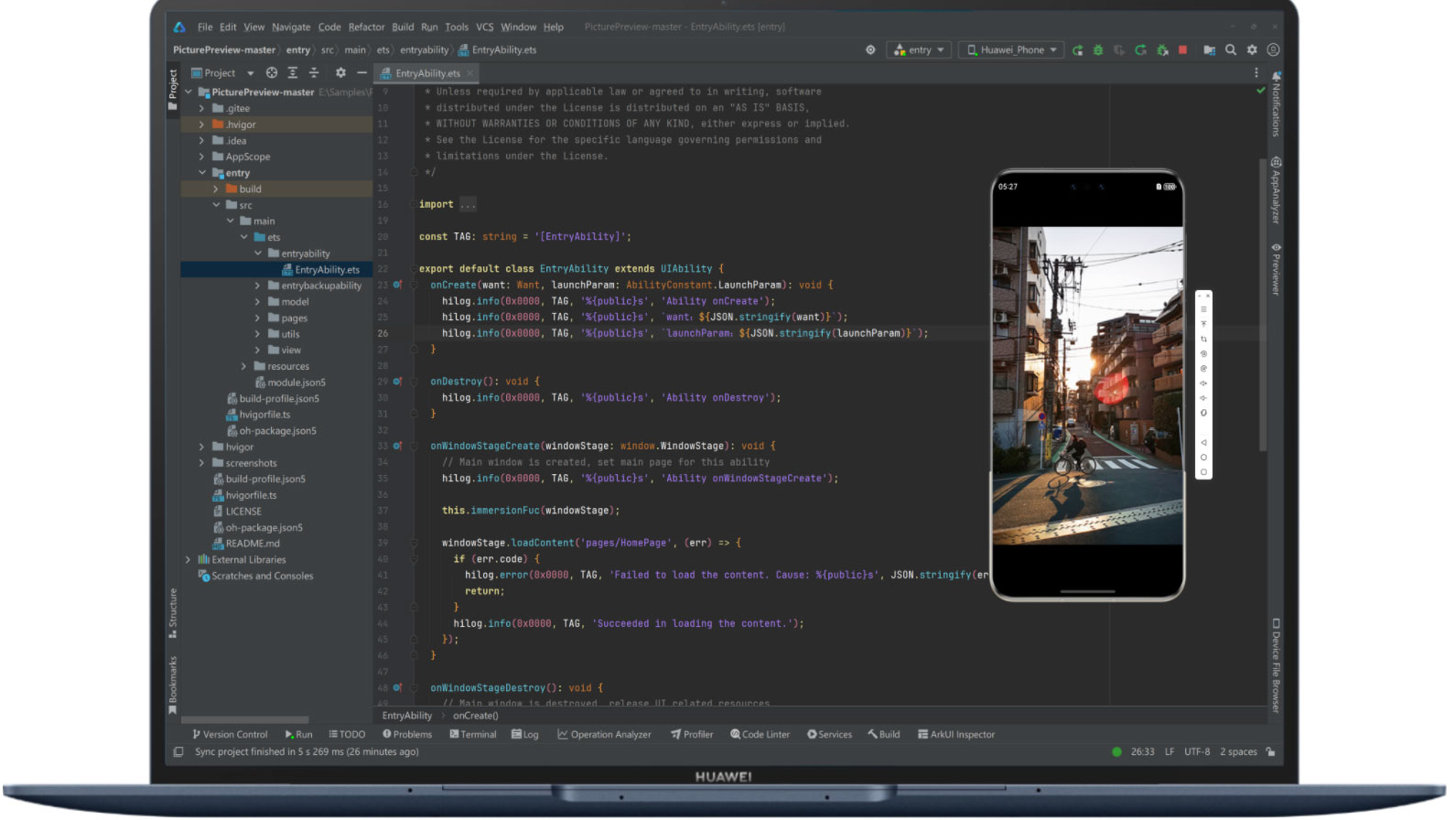The image size is (1456, 820).
Task: Open the Search Everywhere magnifier
Action: pos(1231,50)
